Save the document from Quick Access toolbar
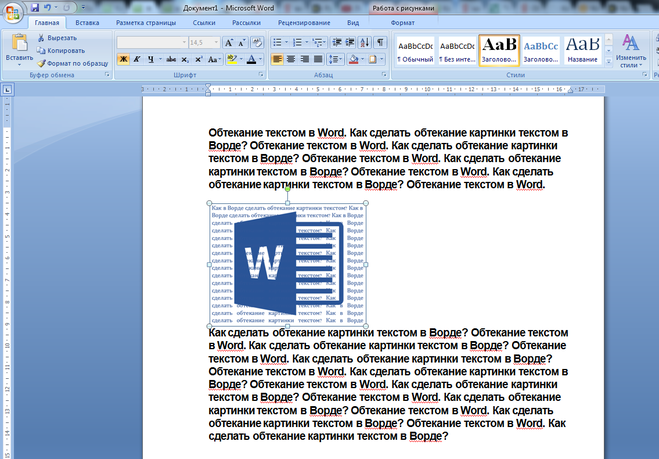This screenshot has width=659, height=459. click(35, 8)
